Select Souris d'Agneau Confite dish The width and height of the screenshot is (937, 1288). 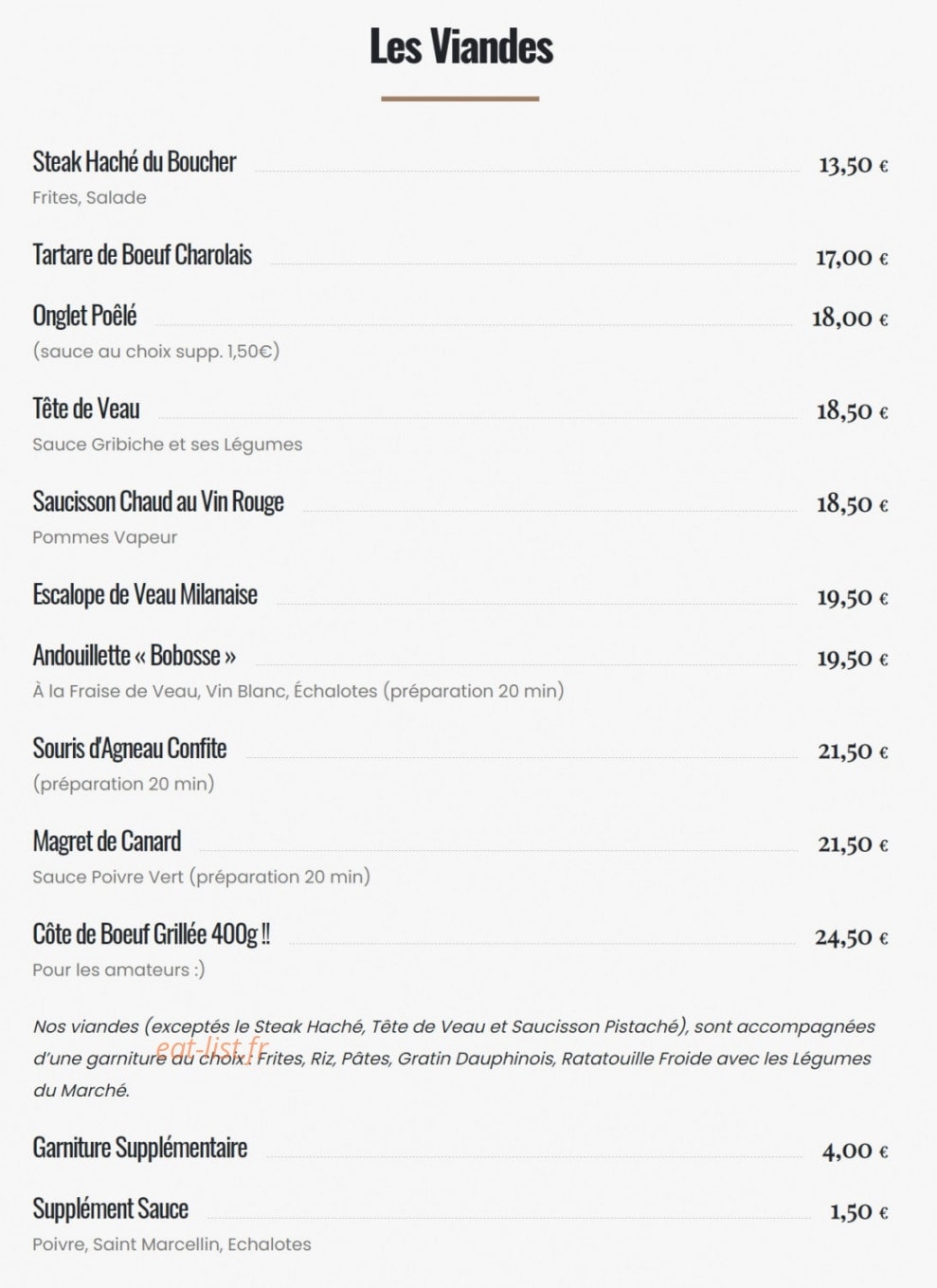coord(130,749)
